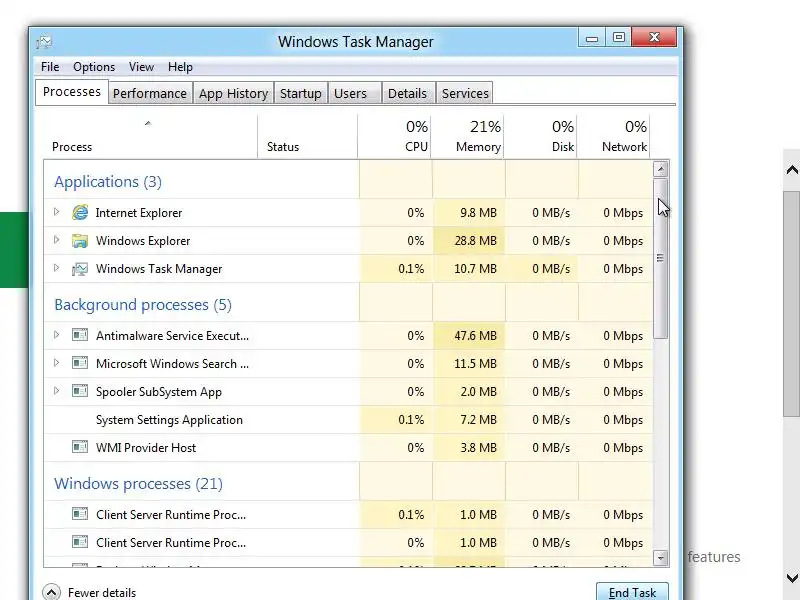Switch to the Details tab
Screen dimensions: 800x600
[x=408, y=93]
